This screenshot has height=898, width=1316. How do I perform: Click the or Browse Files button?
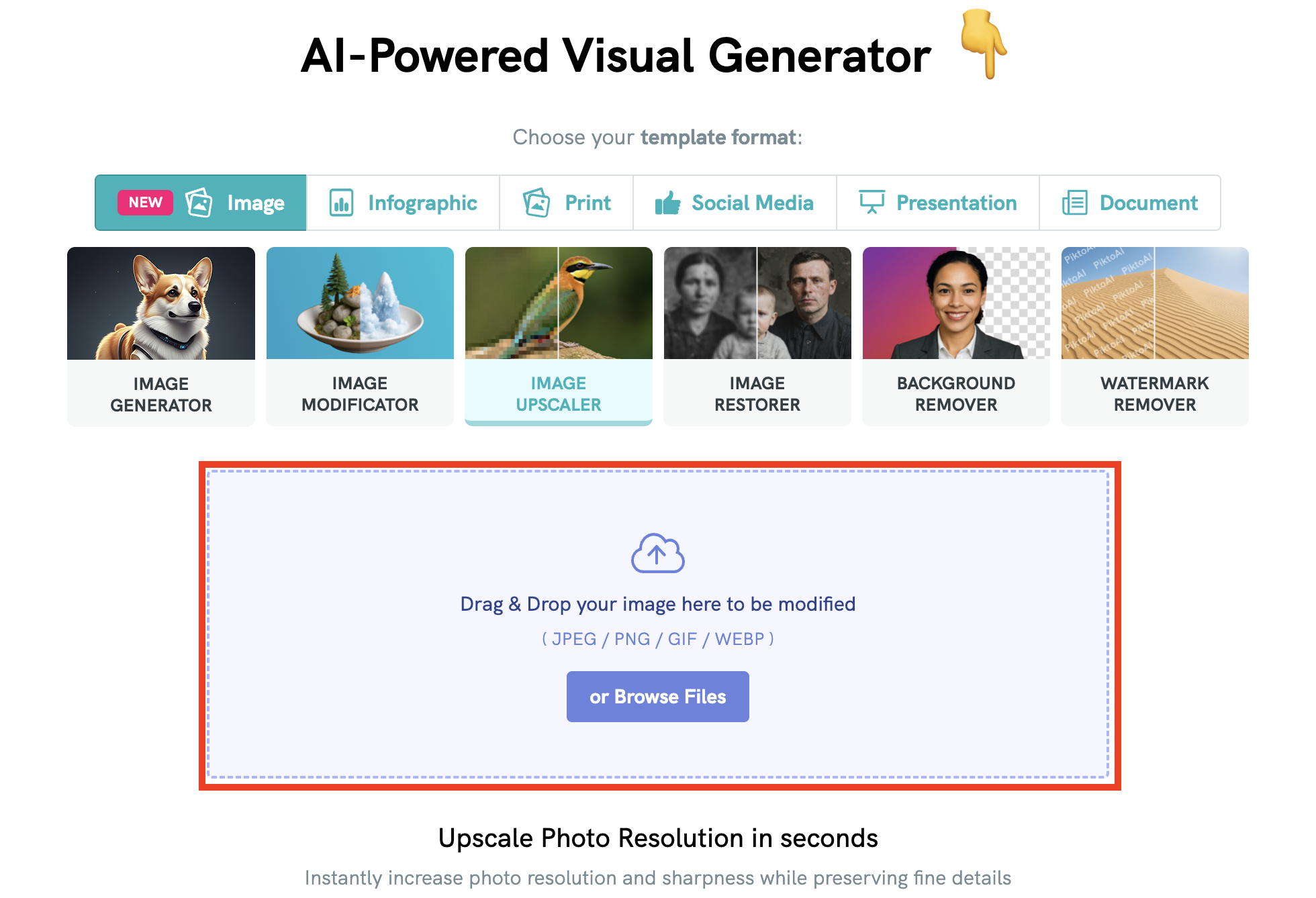click(x=657, y=697)
